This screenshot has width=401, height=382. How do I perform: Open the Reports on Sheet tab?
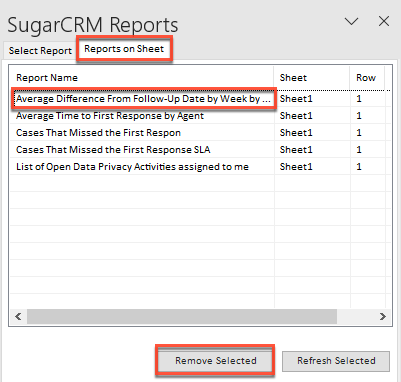pyautogui.click(x=124, y=49)
